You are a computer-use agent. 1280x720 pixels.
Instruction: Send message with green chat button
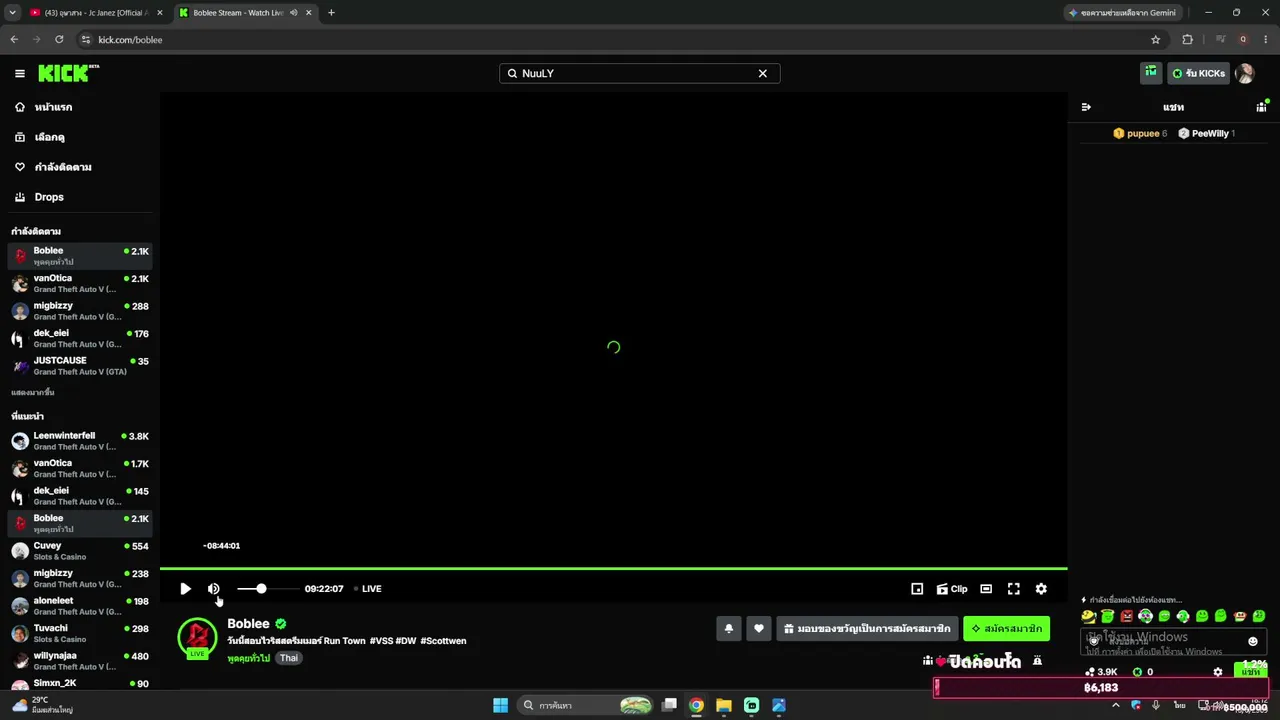click(1251, 671)
